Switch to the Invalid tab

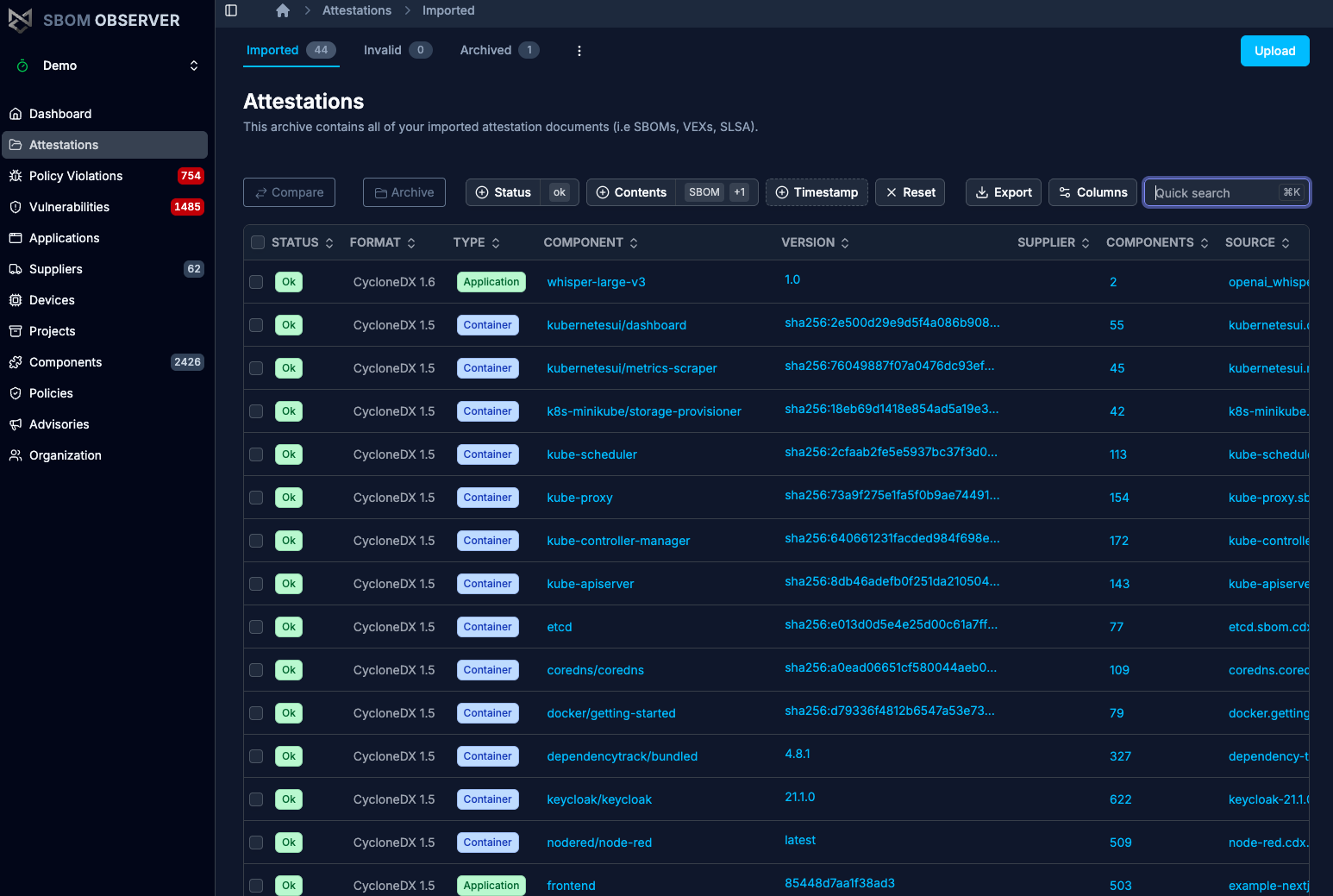[x=397, y=50]
